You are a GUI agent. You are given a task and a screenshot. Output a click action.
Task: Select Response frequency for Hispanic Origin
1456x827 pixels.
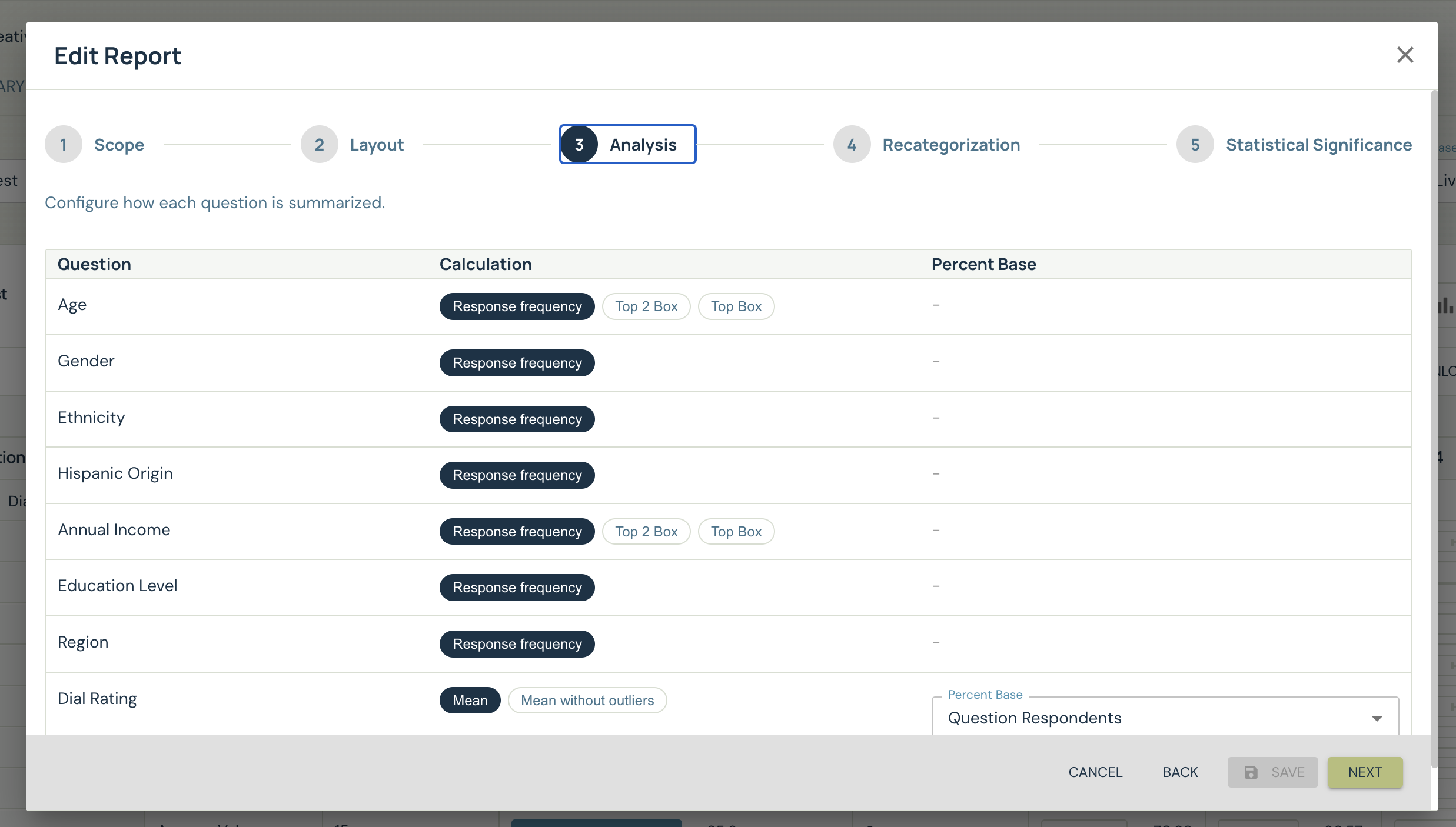517,475
